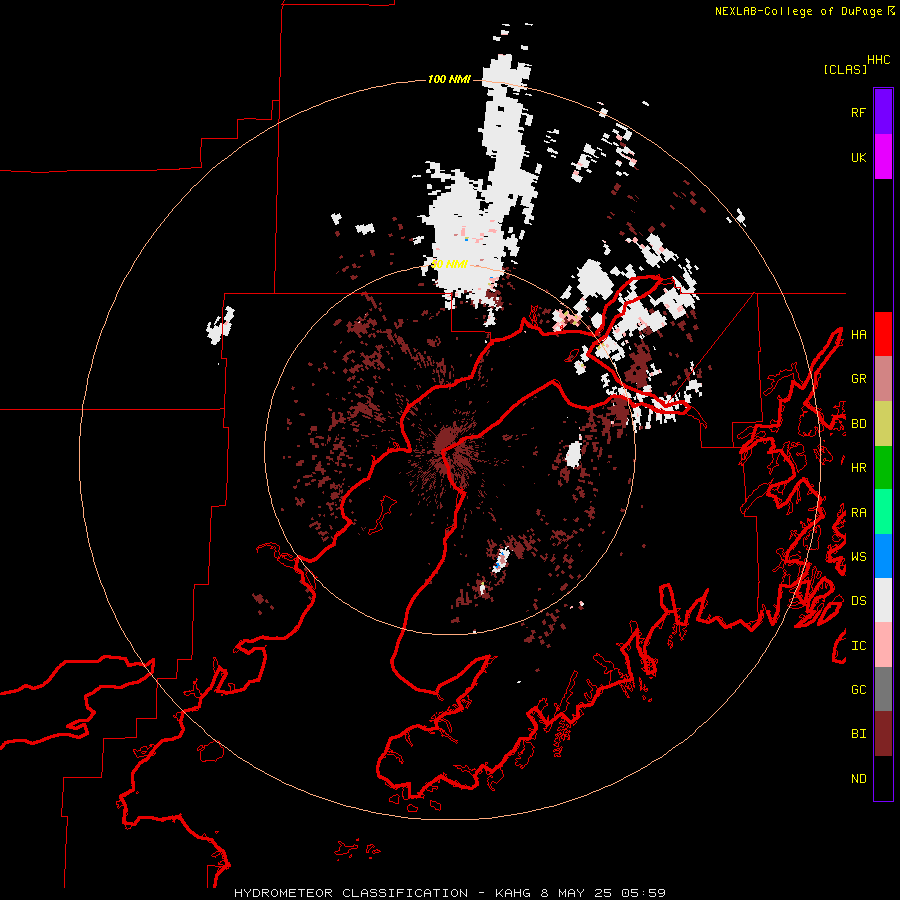Click the WS blue legend swatch
Viewport: 900px width, 900px height.
883,556
